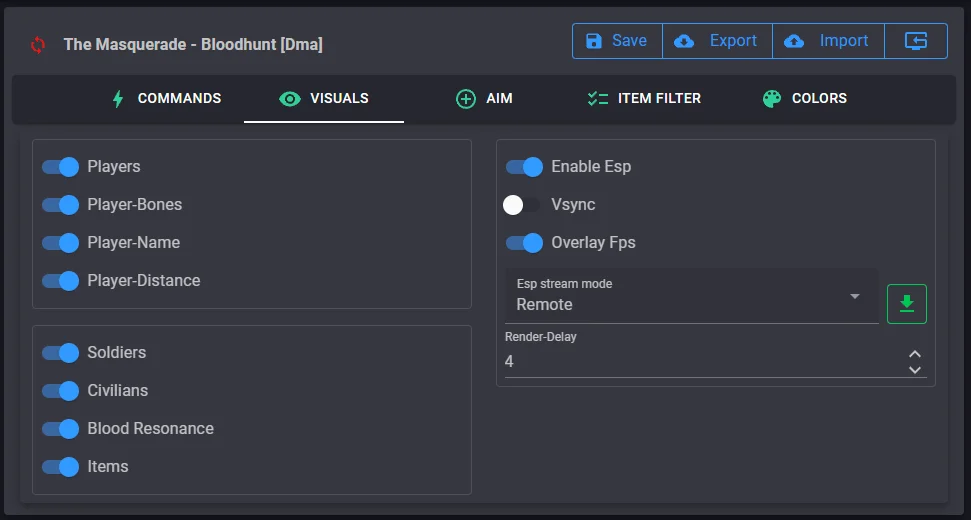Disable the Blood Resonance toggle
Screen dimensions: 971x520
coord(60,429)
